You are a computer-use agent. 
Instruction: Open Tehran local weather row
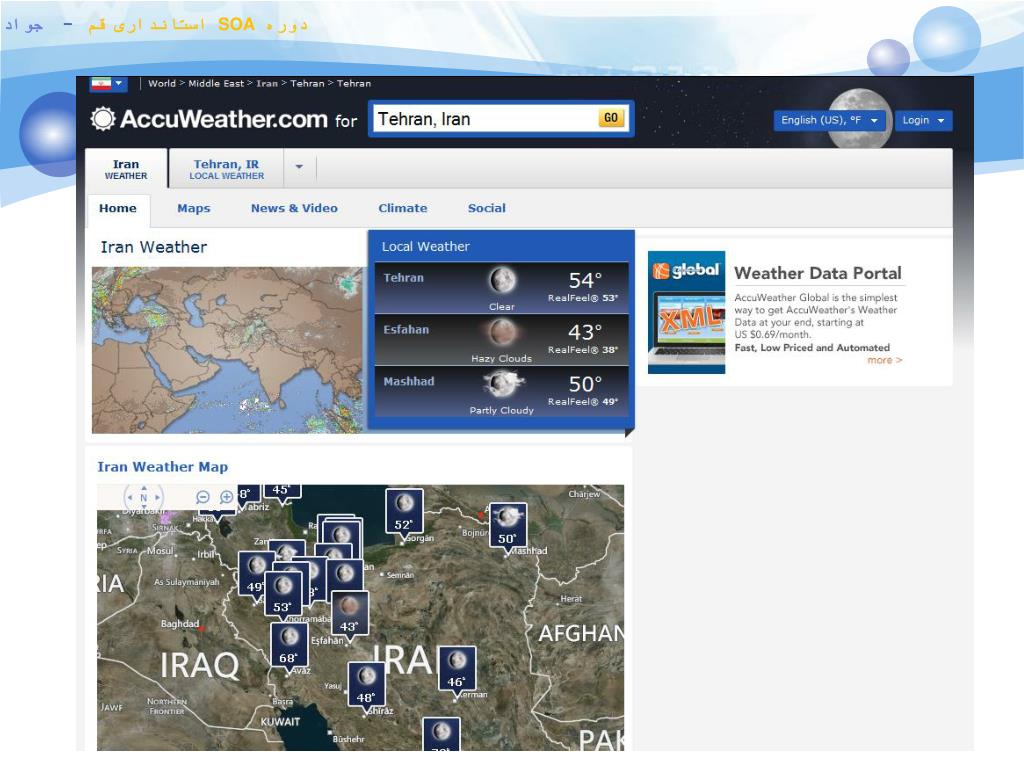point(502,288)
